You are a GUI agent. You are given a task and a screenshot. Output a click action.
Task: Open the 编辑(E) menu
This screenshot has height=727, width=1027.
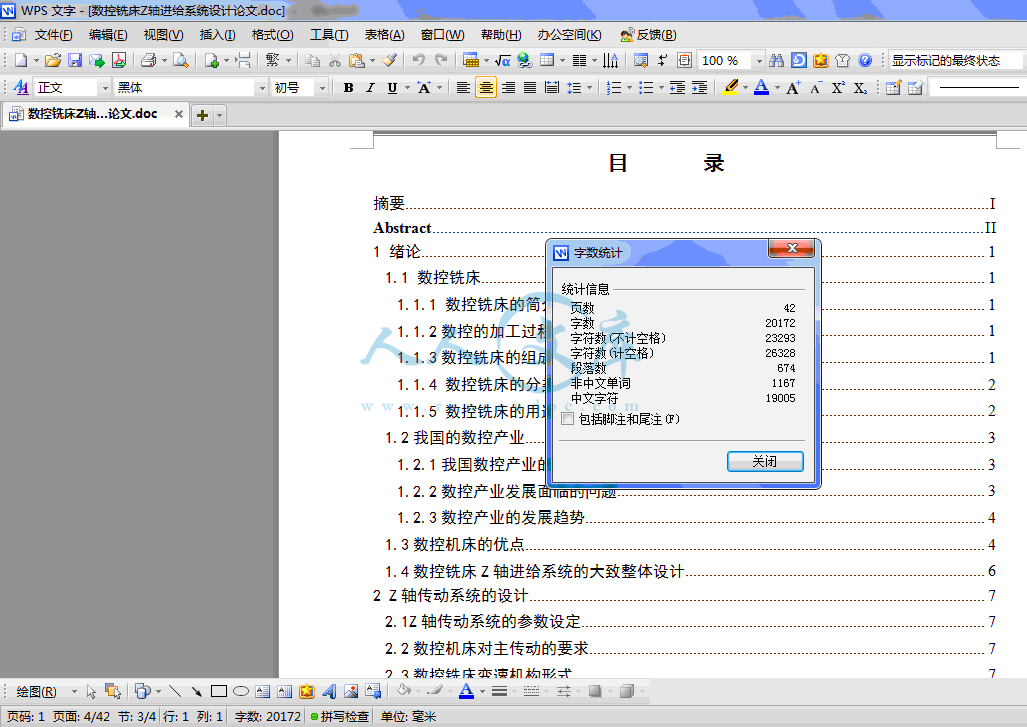pyautogui.click(x=108, y=35)
